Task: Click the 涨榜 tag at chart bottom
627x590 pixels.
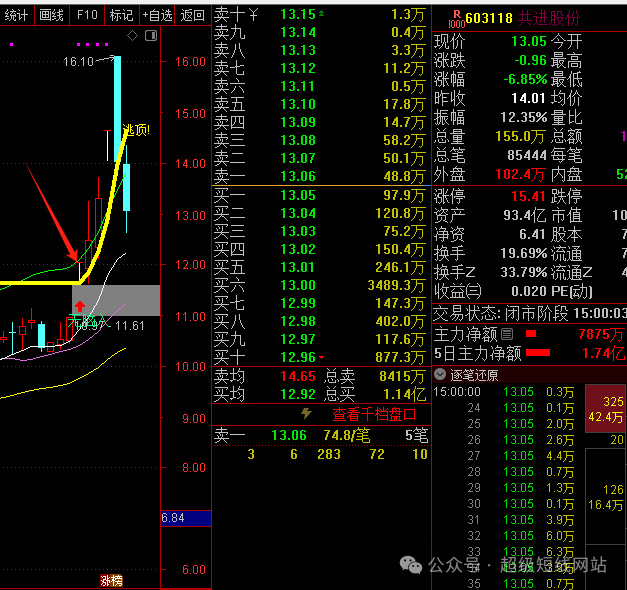Action: [x=112, y=580]
